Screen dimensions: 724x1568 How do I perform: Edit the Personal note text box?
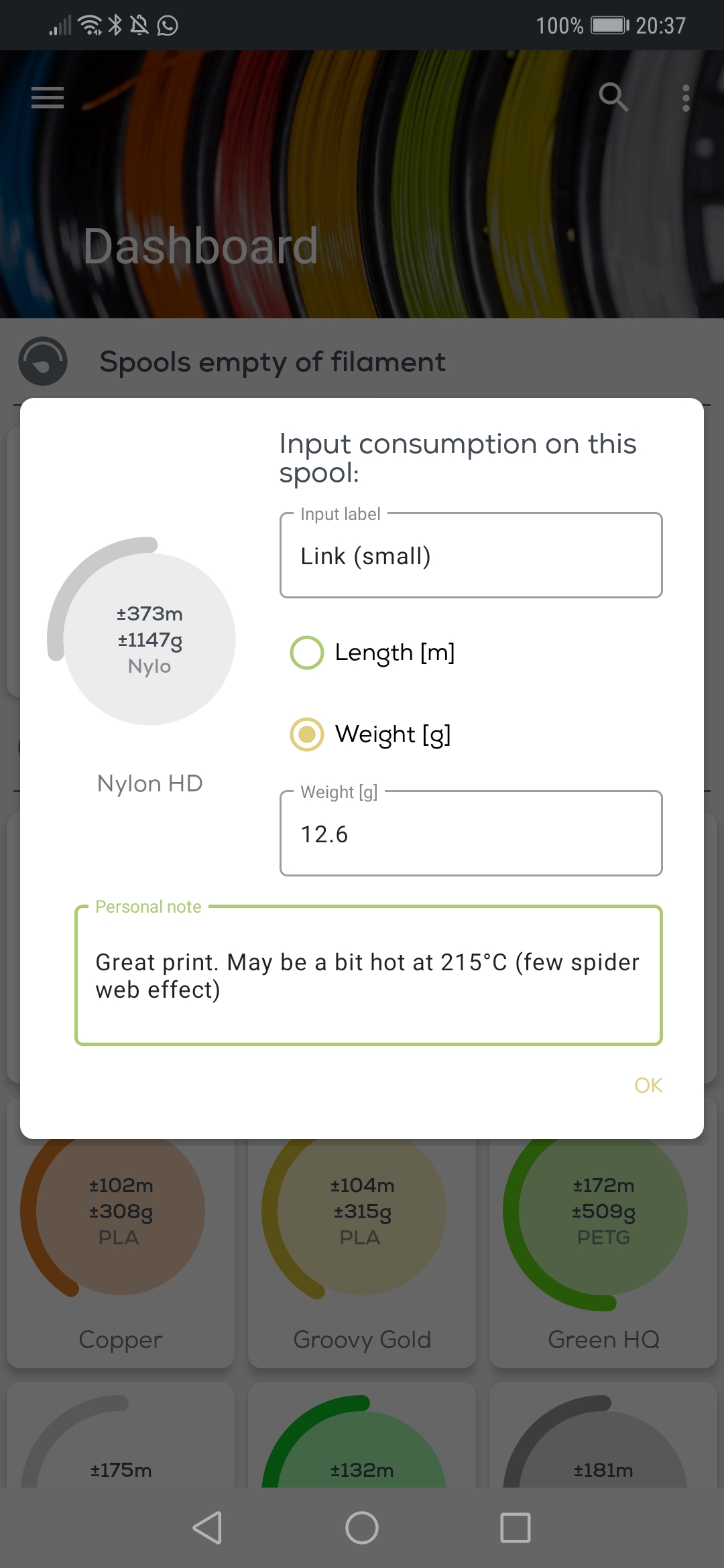pos(368,976)
